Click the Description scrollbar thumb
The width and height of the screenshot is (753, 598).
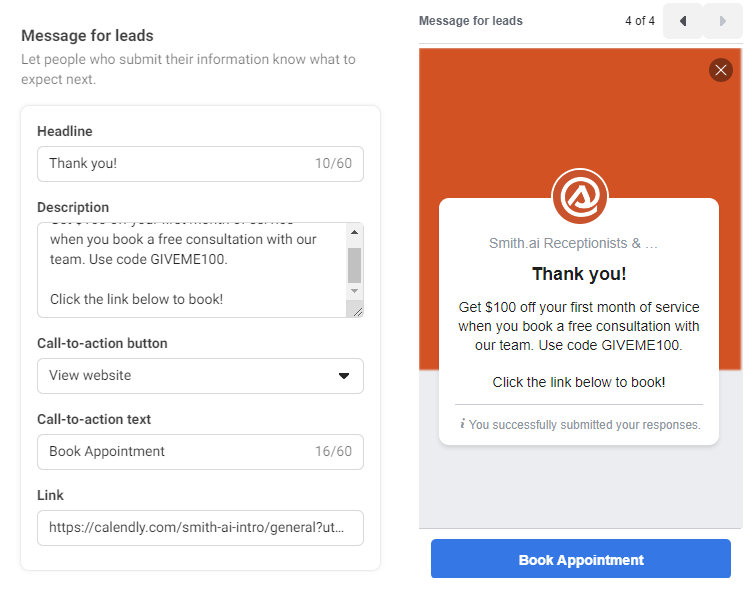coord(354,264)
